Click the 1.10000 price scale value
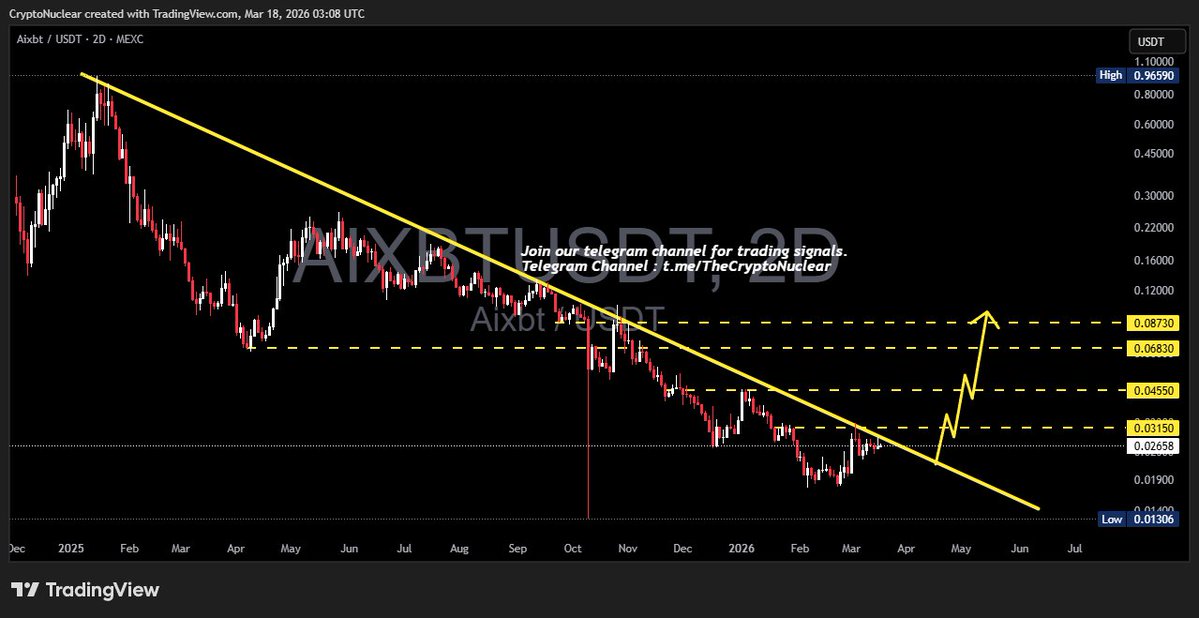 (x=1152, y=61)
